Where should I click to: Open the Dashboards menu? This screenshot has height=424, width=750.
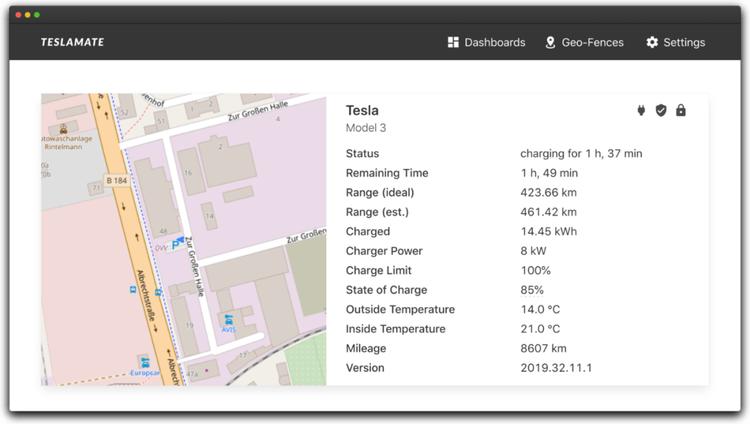(x=486, y=42)
